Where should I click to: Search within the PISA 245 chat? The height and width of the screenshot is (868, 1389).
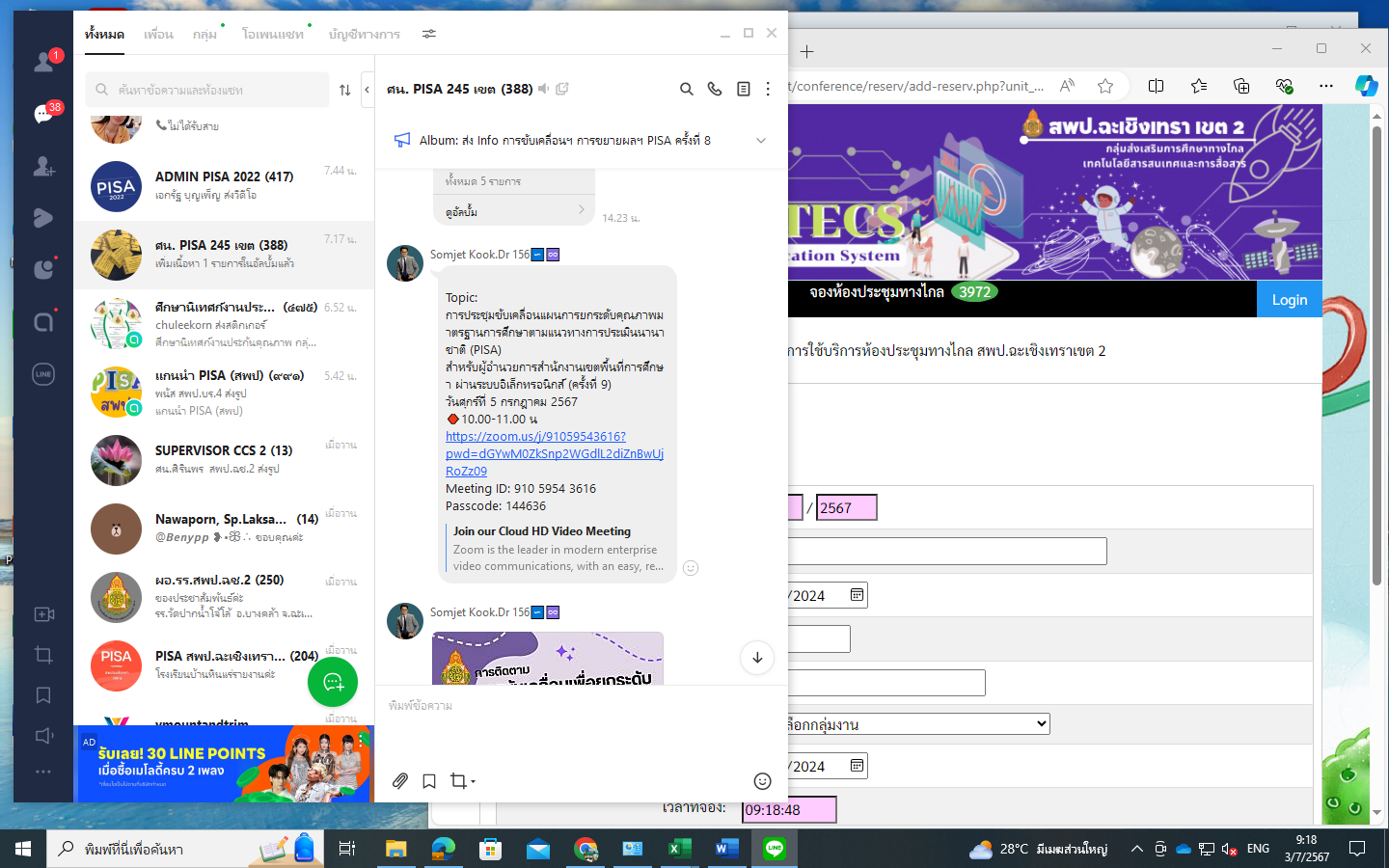pyautogui.click(x=687, y=89)
